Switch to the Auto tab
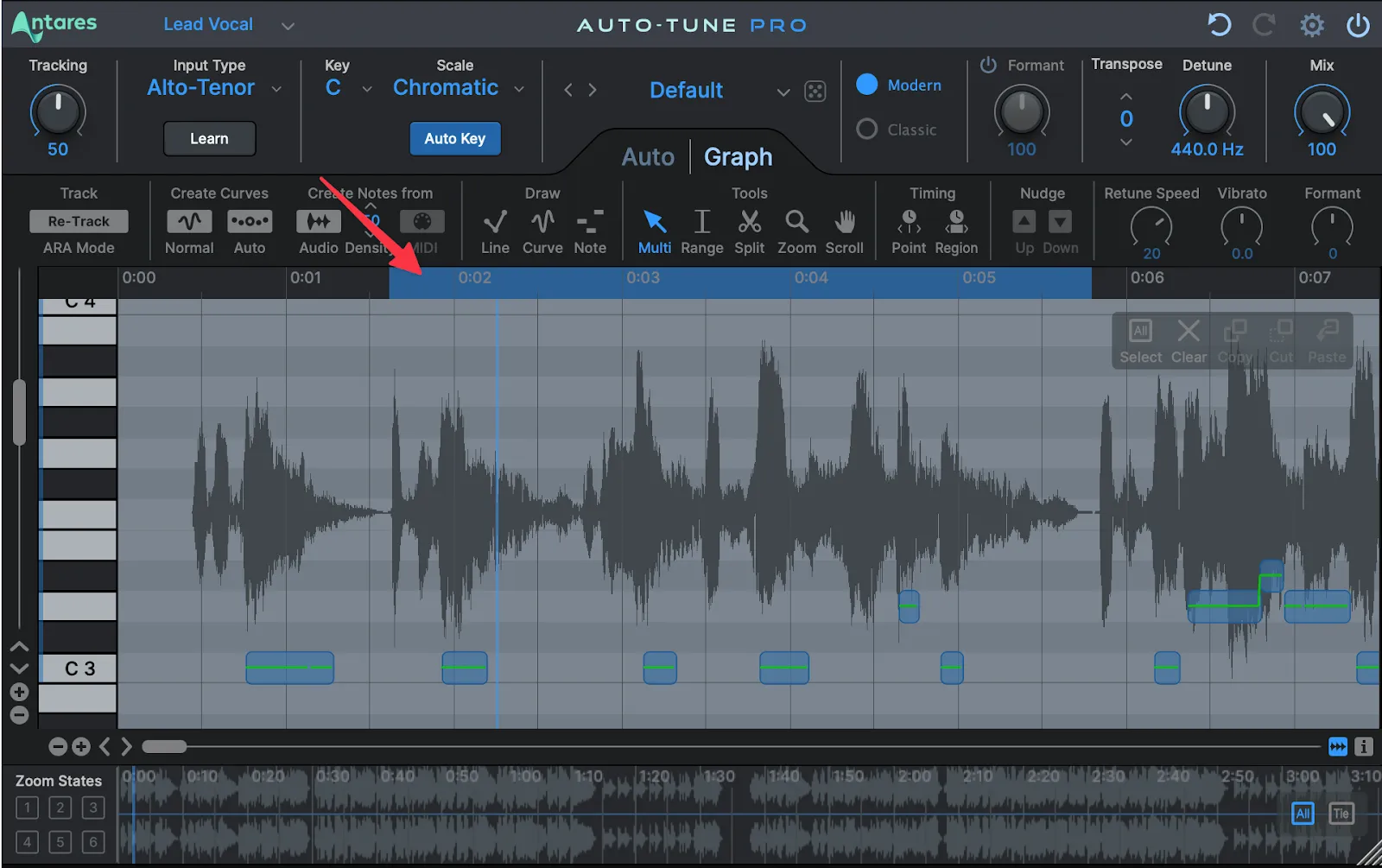The height and width of the screenshot is (868, 1382). click(x=647, y=156)
